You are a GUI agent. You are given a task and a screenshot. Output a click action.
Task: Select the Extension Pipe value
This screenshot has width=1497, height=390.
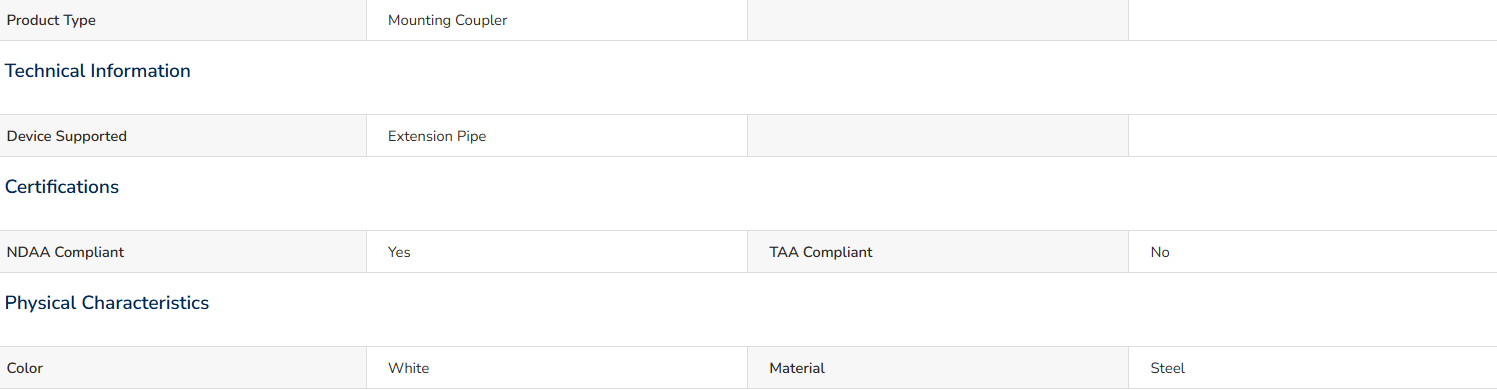(x=437, y=136)
